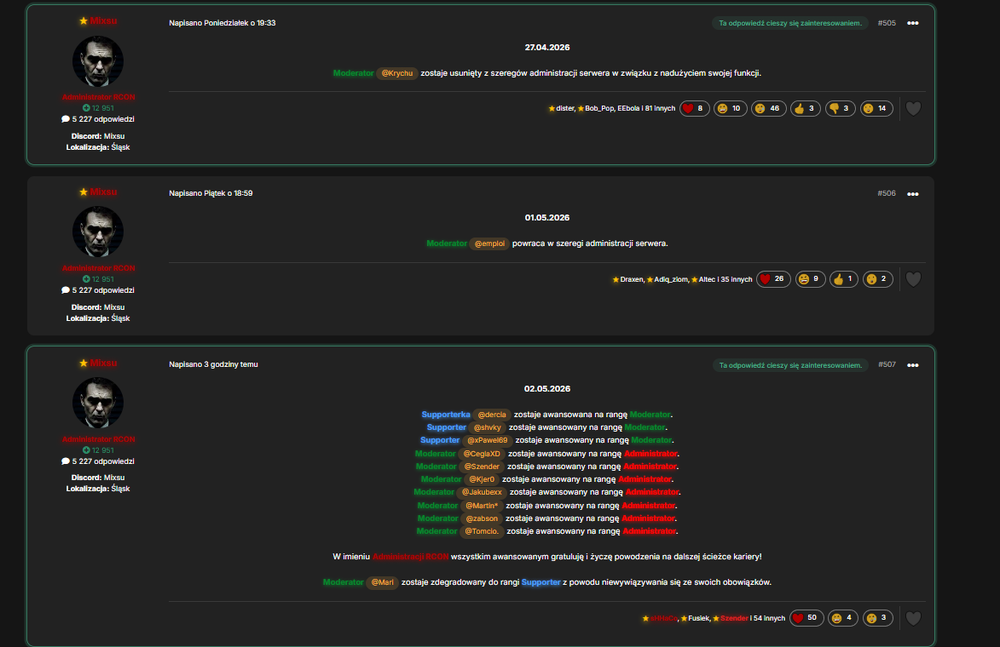Click the surprised emoji reaction with 14
Viewport: 1000px width, 647px height.
click(x=876, y=108)
